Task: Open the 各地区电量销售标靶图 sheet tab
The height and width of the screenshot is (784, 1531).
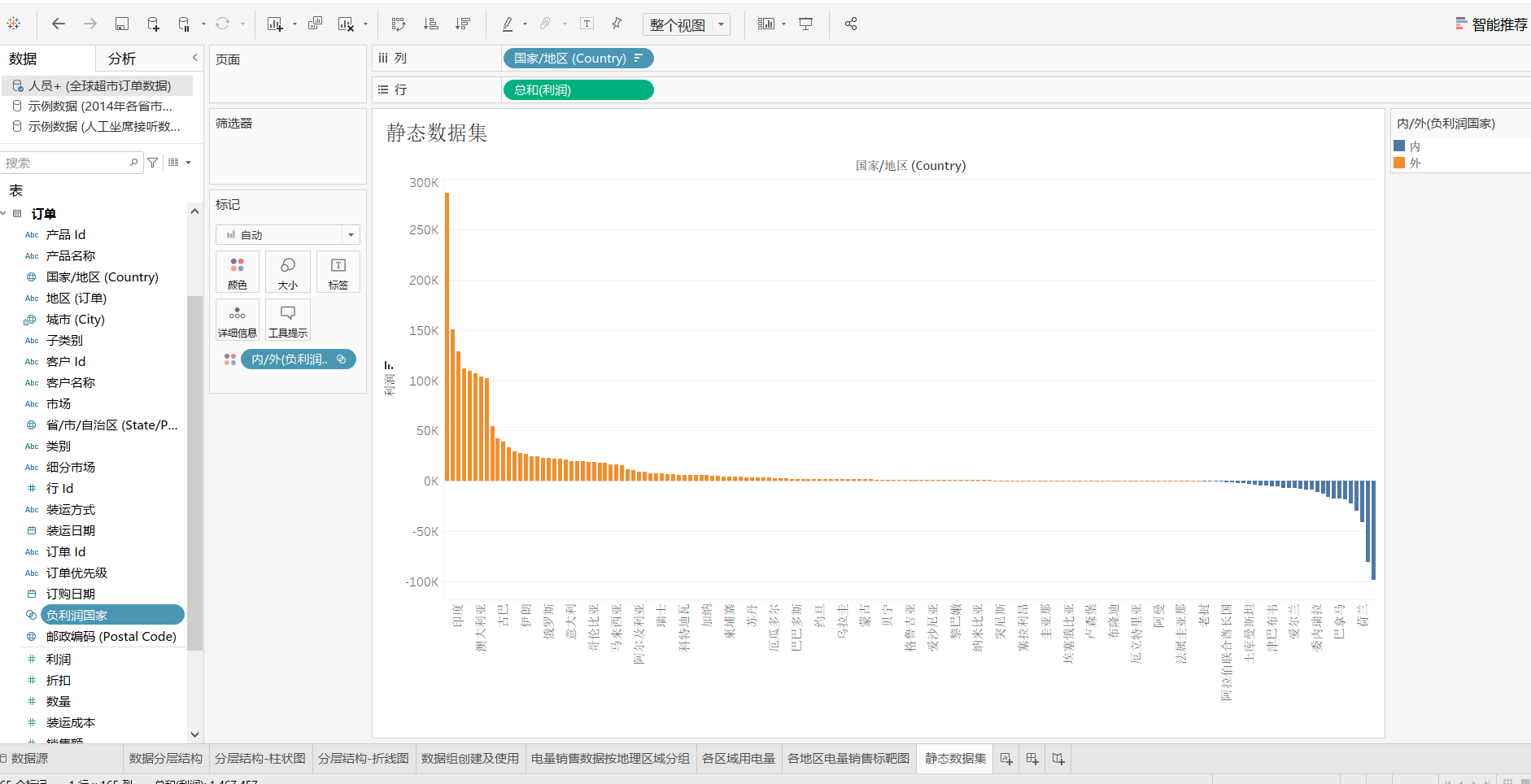Action: coord(848,758)
